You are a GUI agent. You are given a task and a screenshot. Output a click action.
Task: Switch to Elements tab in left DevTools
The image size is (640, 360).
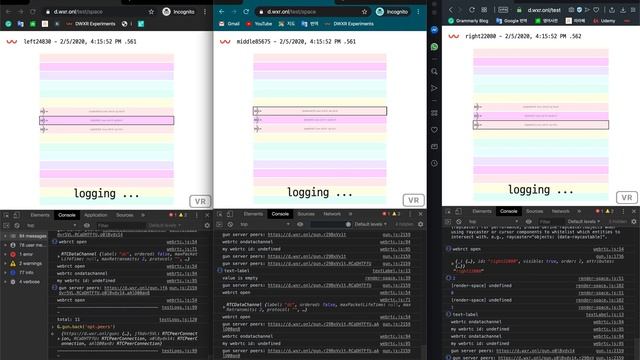pyautogui.click(x=40, y=215)
